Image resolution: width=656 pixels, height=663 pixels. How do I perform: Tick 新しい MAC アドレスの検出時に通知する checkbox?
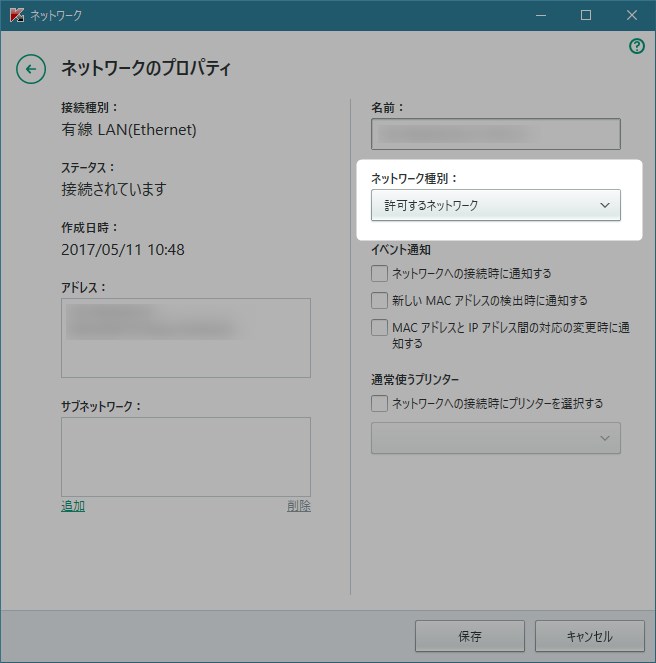click(379, 301)
